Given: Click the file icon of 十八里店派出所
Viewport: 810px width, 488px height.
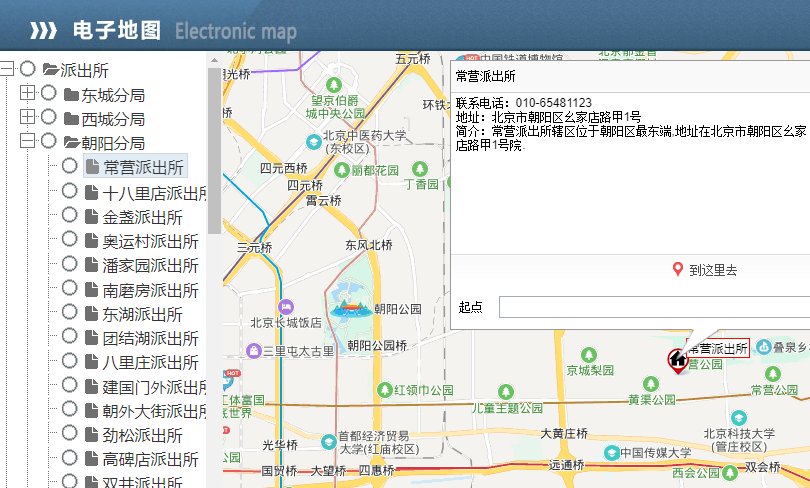Looking at the screenshot, I should coord(91,193).
